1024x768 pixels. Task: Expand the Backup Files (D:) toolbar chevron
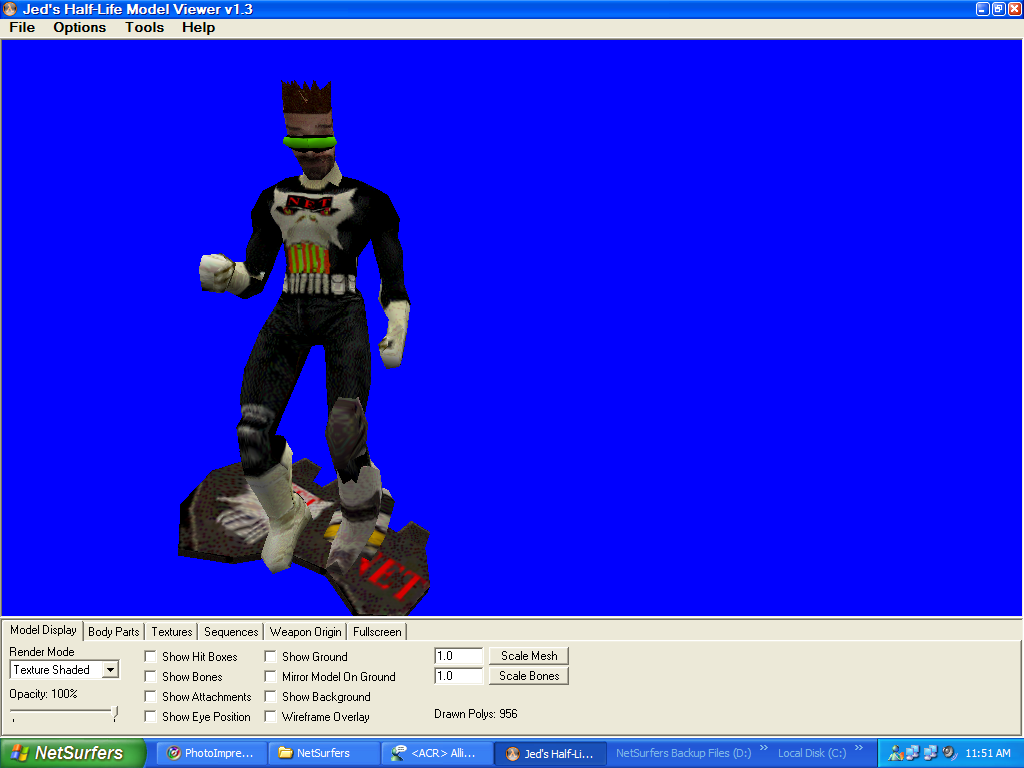click(763, 748)
